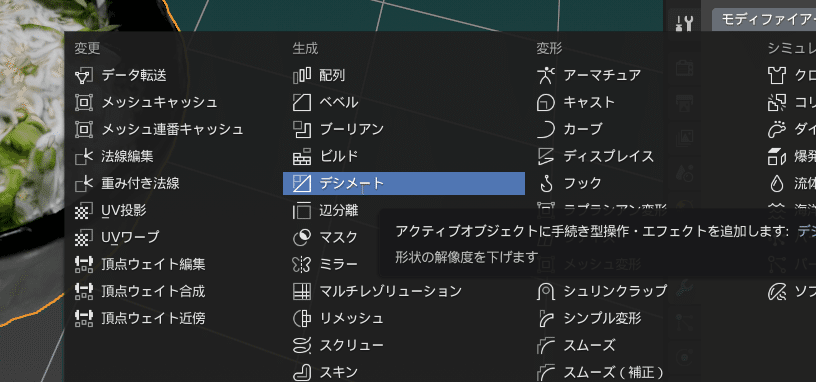Click the マスク mask modifier icon
Image resolution: width=816 pixels, height=382 pixels.
click(302, 237)
